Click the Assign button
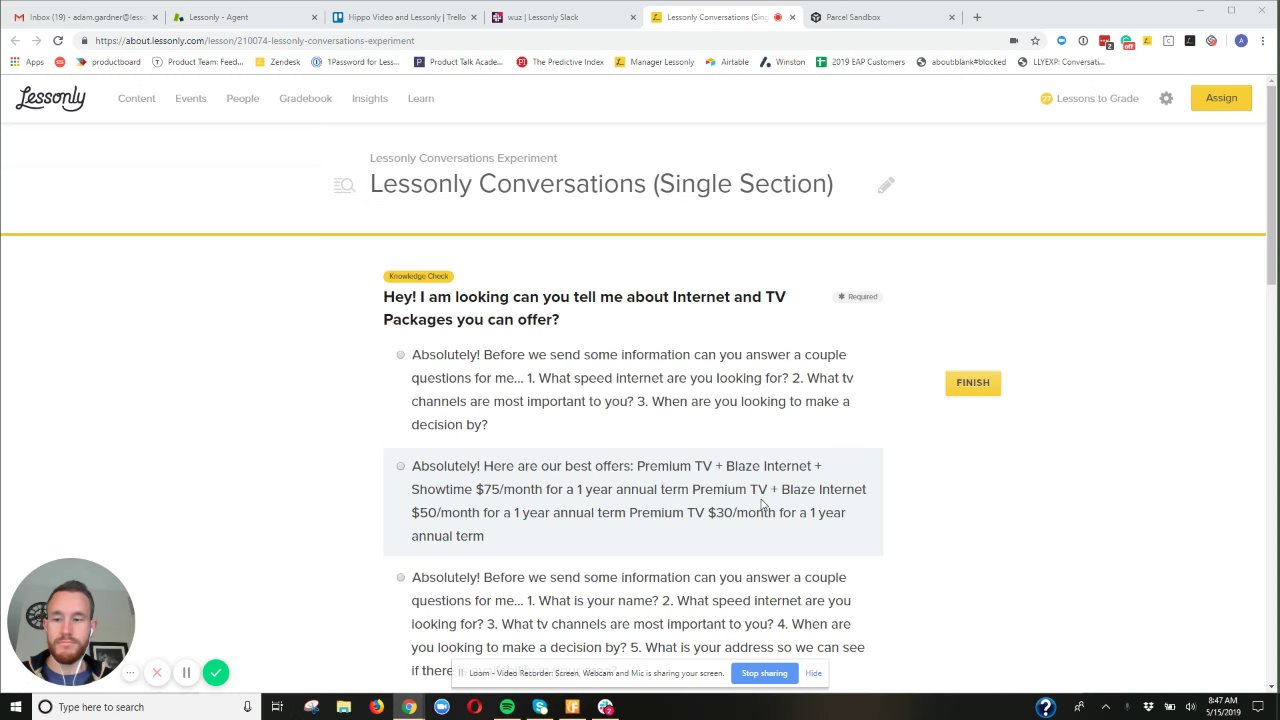This screenshot has width=1280, height=720. point(1221,98)
